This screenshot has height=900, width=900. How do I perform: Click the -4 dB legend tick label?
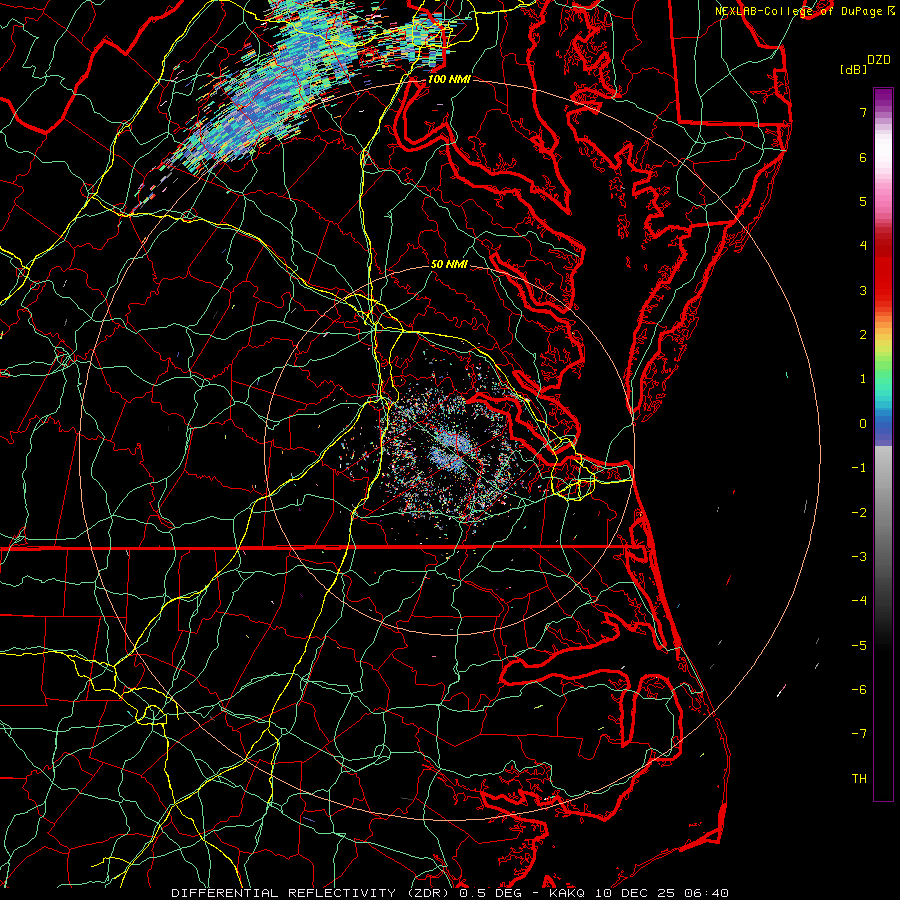tap(859, 601)
